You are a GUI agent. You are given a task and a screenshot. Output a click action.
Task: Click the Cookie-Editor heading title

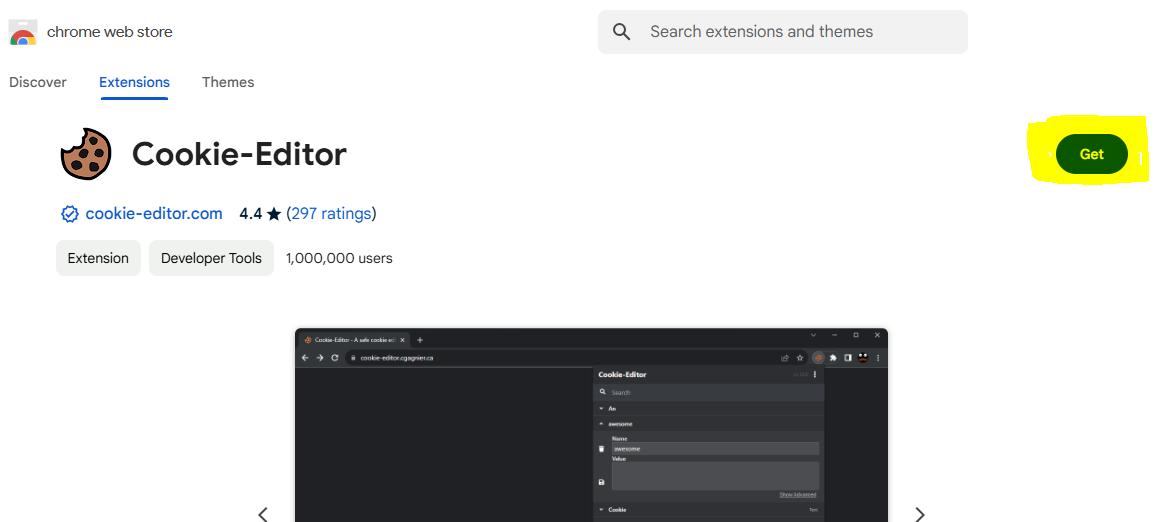click(x=239, y=154)
